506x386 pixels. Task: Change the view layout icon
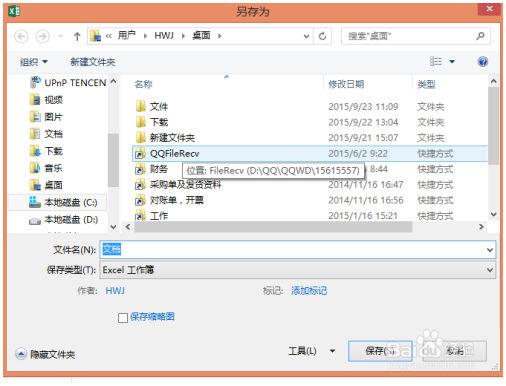coord(435,61)
